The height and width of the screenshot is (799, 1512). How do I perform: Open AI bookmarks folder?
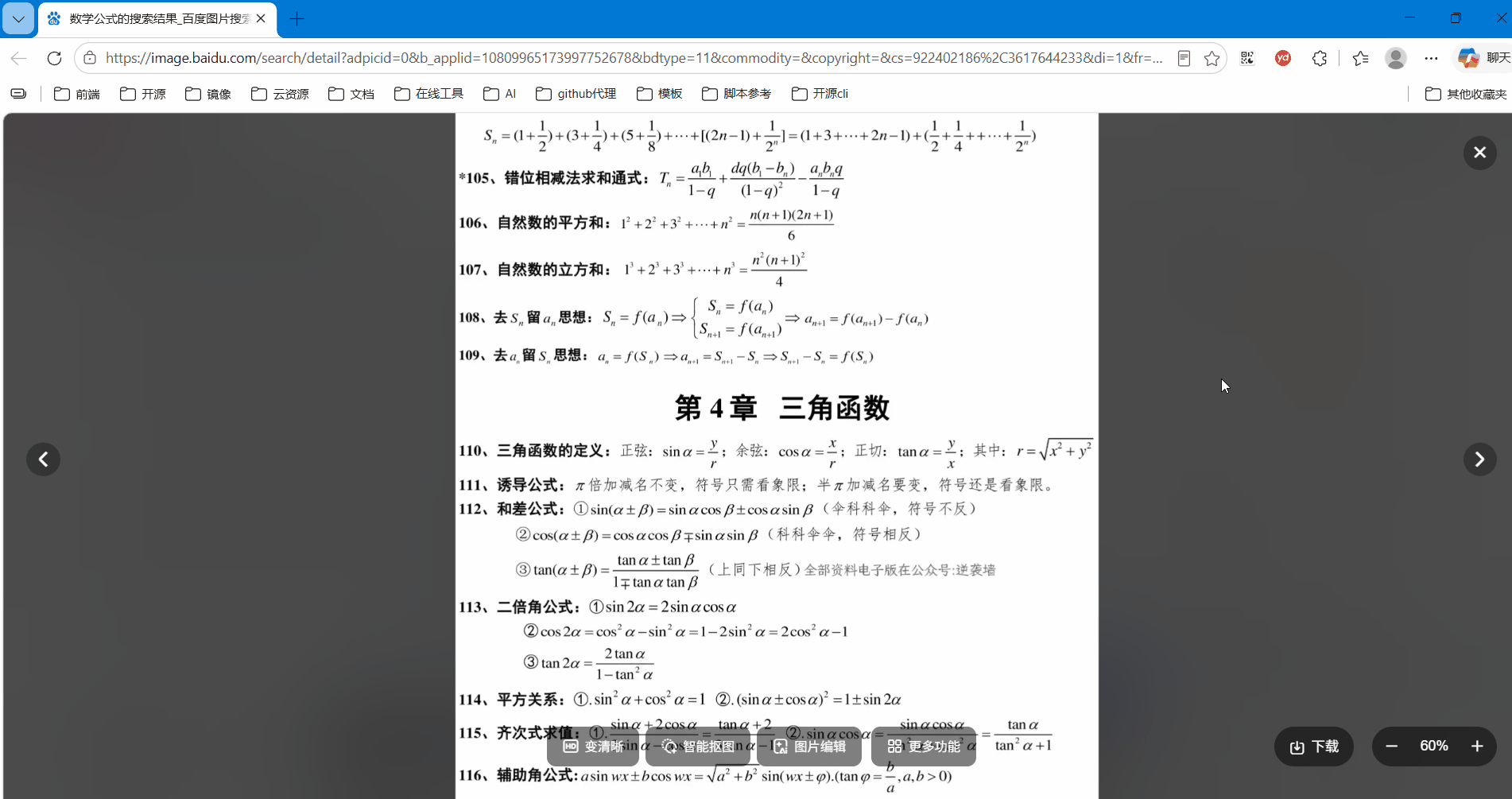[500, 94]
